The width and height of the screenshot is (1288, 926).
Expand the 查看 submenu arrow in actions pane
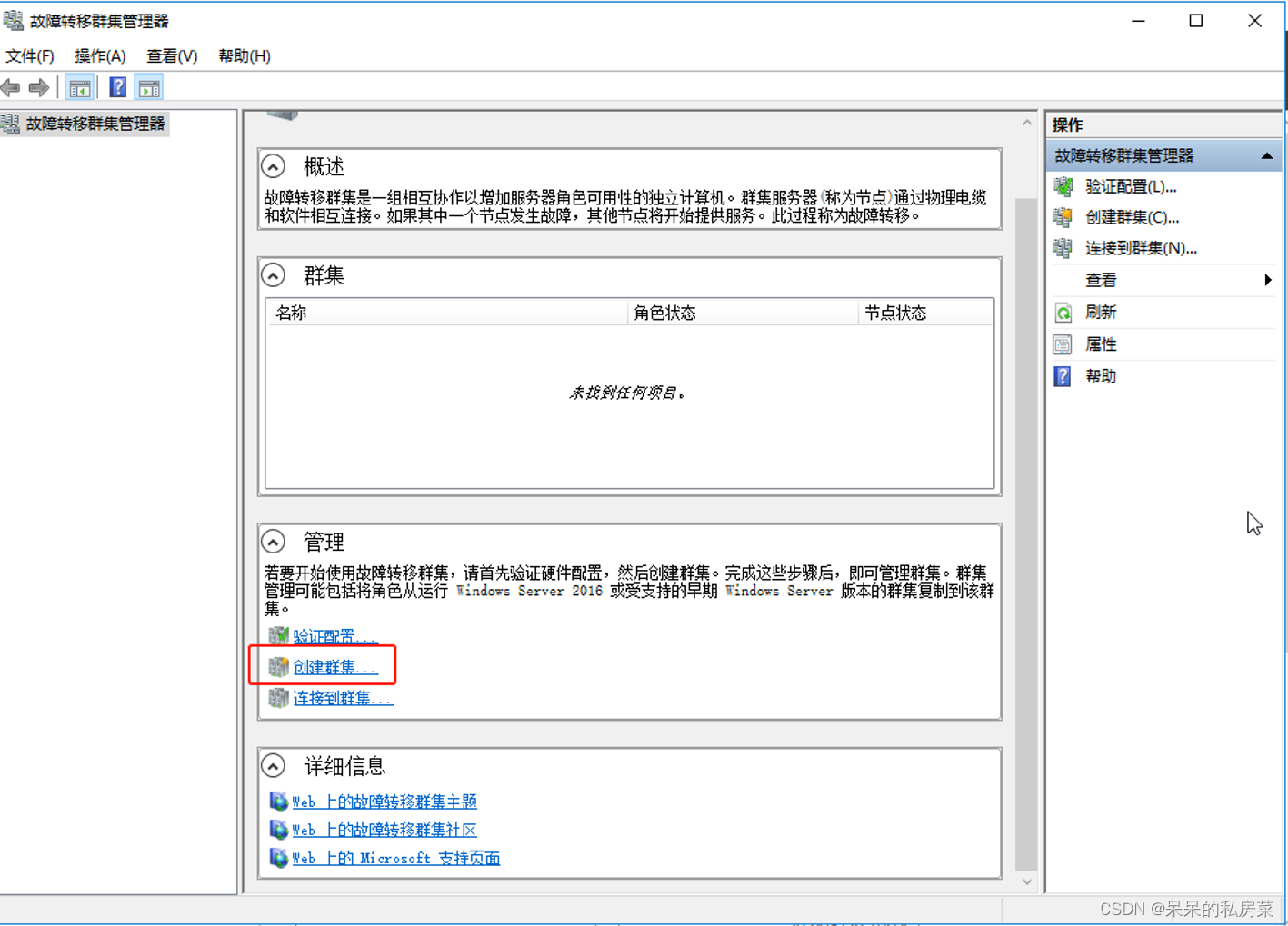[1268, 280]
